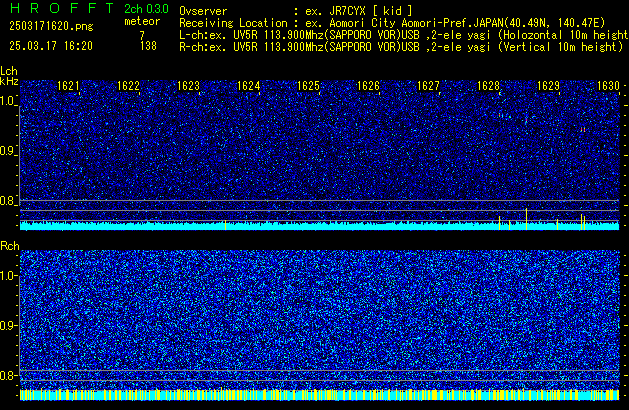Screen dimensions: 629x410
Task: Click the Lch 0.8 kHz axis label
Action: (8, 201)
